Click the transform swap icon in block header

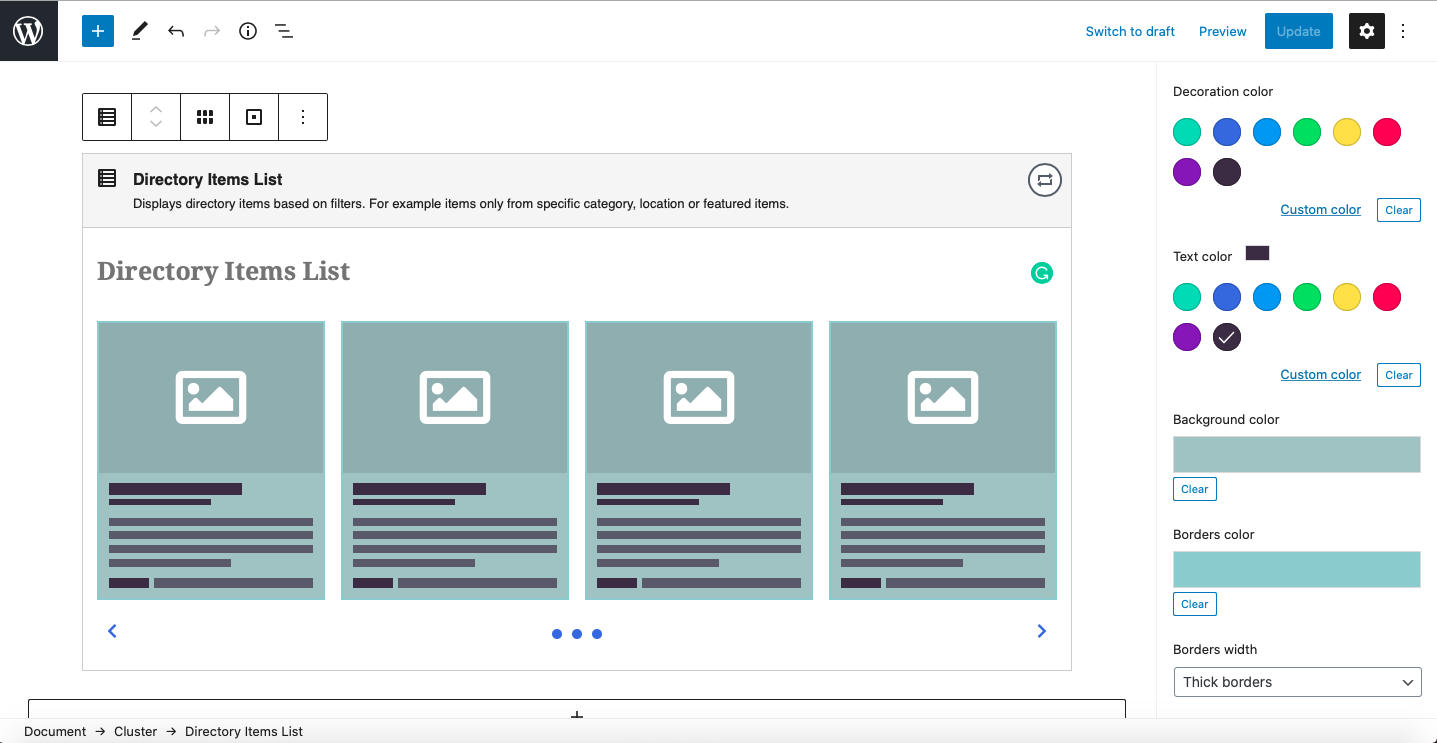pyautogui.click(x=1045, y=180)
